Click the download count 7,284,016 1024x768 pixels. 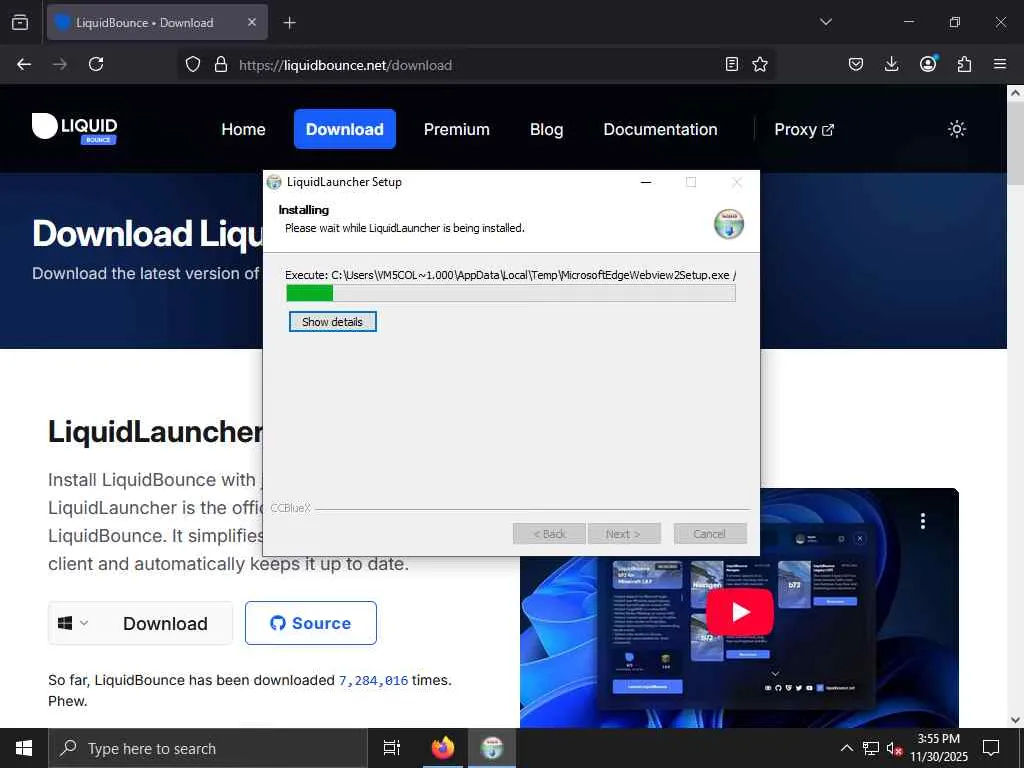[x=374, y=680]
